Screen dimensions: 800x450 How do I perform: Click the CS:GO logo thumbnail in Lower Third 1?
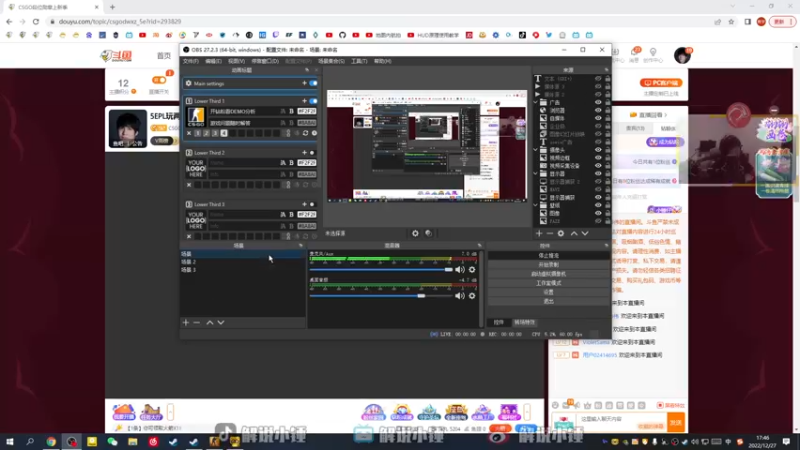(196, 117)
